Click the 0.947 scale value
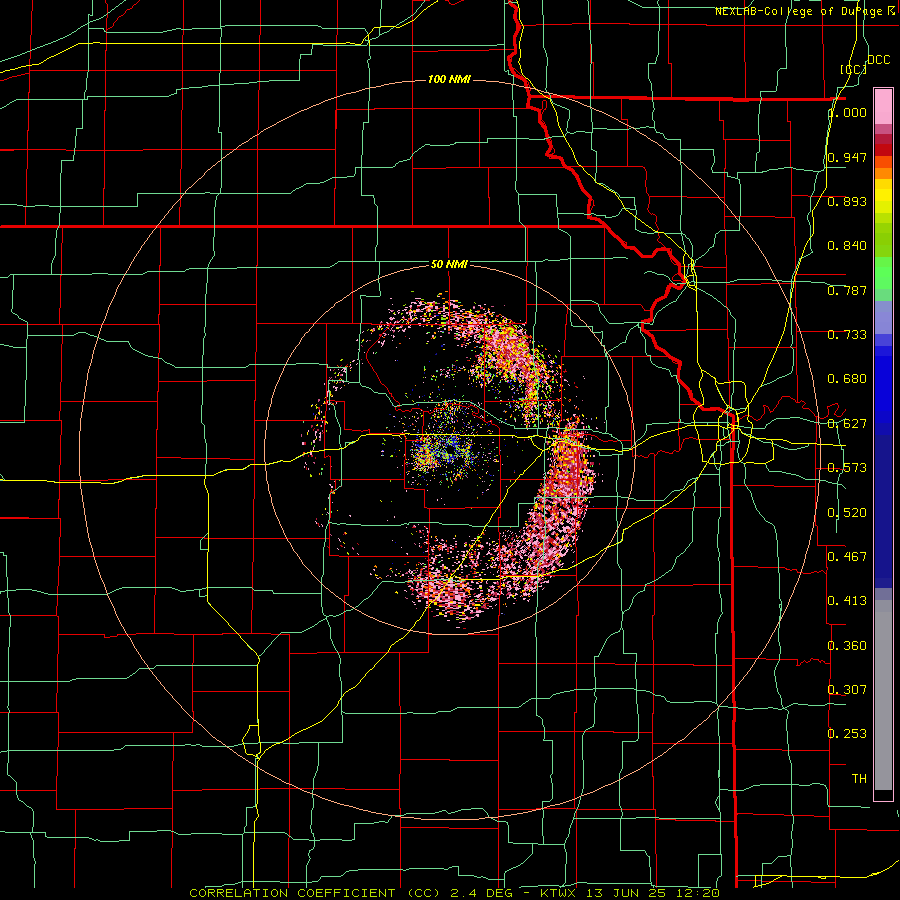Viewport: 900px width, 900px height. click(847, 157)
